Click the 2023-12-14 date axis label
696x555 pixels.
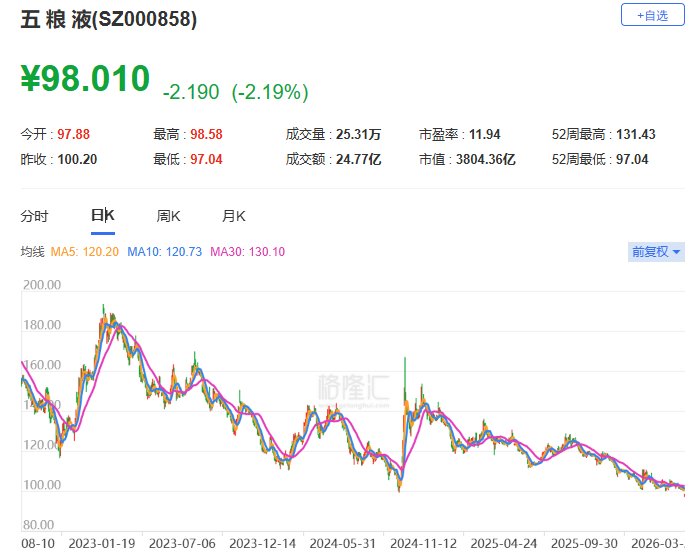[262, 543]
